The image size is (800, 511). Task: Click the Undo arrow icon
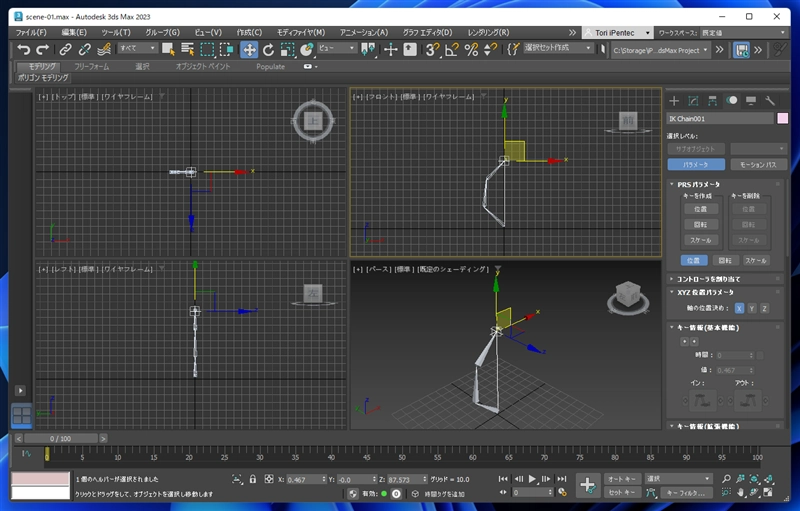23,49
